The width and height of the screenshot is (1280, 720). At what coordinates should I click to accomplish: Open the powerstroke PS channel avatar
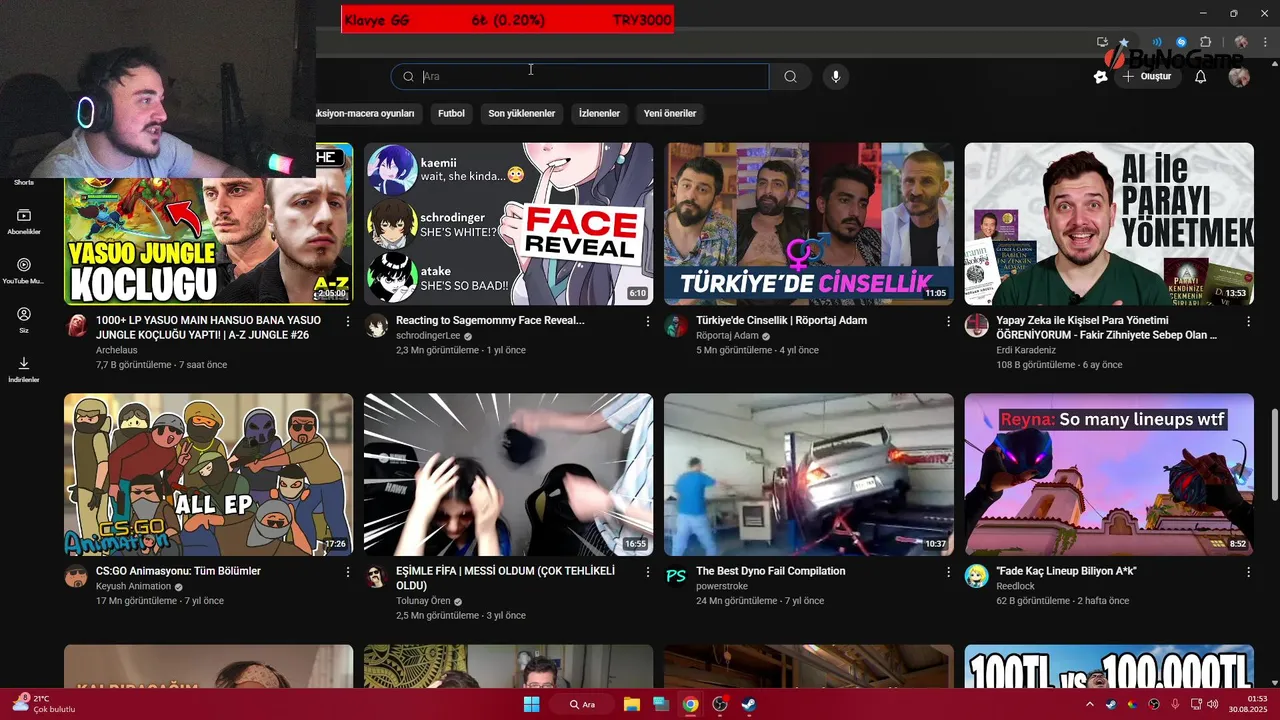[x=676, y=576]
